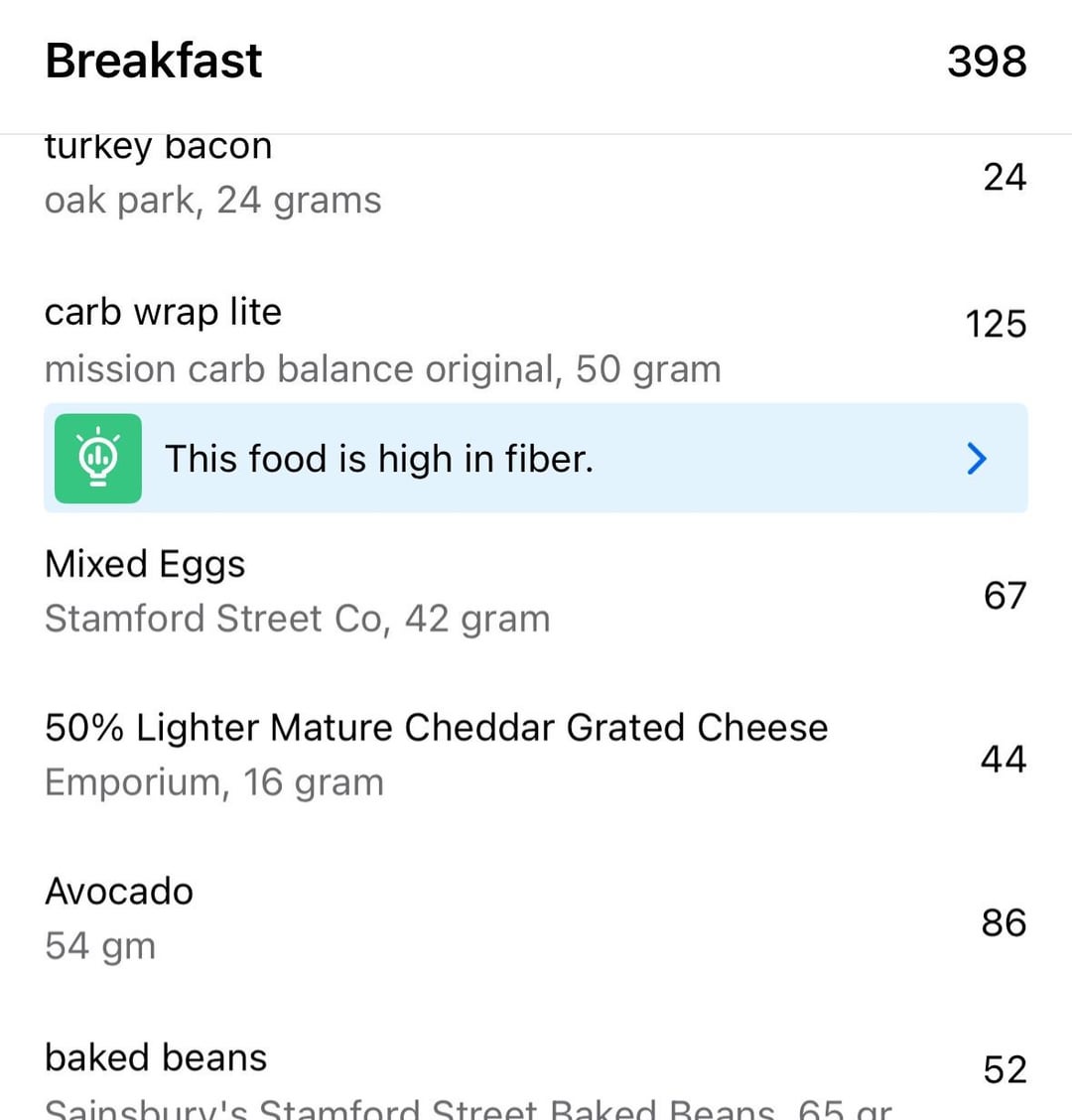Tap the green lightbulb insight icon
The image size is (1072, 1120).
click(97, 459)
